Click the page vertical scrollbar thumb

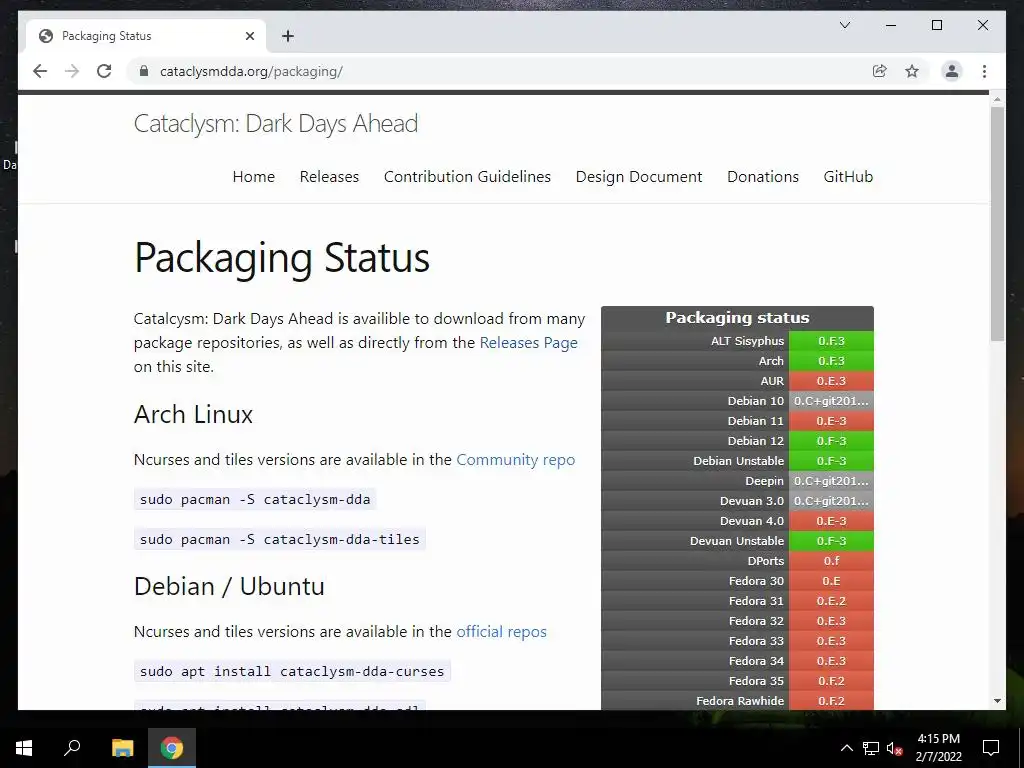coord(997,223)
